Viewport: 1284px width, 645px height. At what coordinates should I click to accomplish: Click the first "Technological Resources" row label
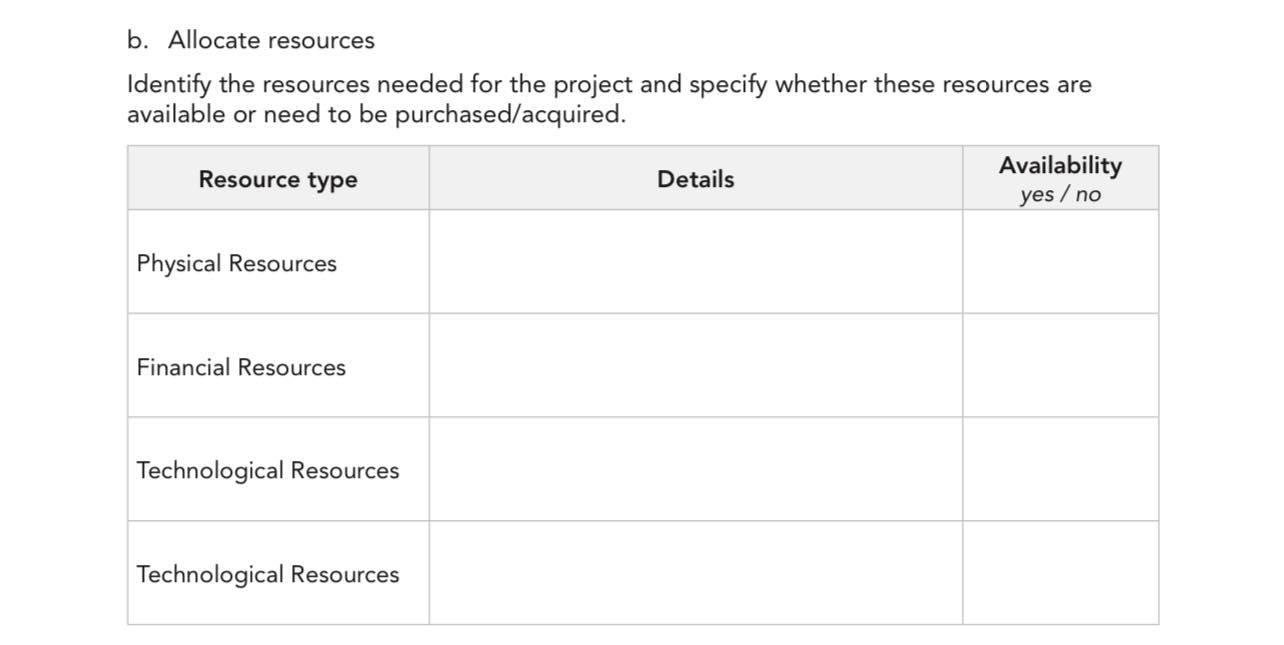click(268, 470)
